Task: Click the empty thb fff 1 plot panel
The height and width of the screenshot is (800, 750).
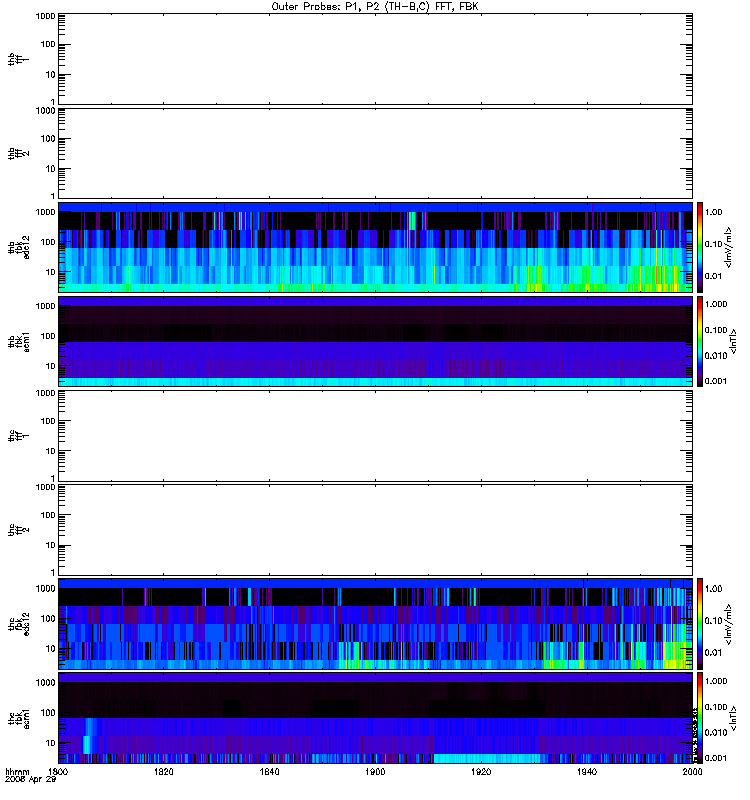Action: (375, 59)
